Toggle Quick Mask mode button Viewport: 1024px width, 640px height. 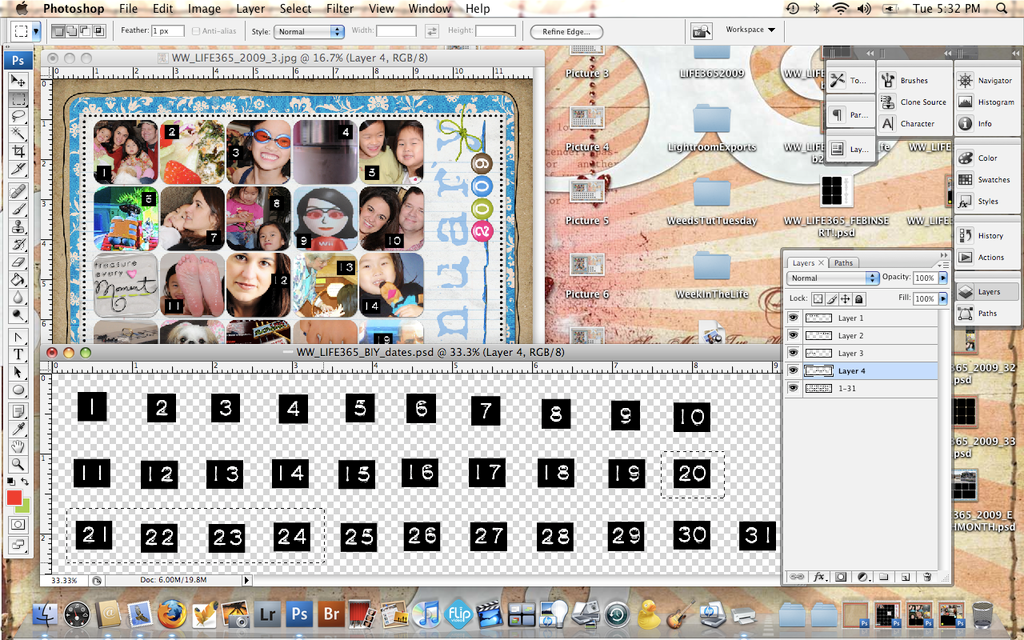point(18,524)
